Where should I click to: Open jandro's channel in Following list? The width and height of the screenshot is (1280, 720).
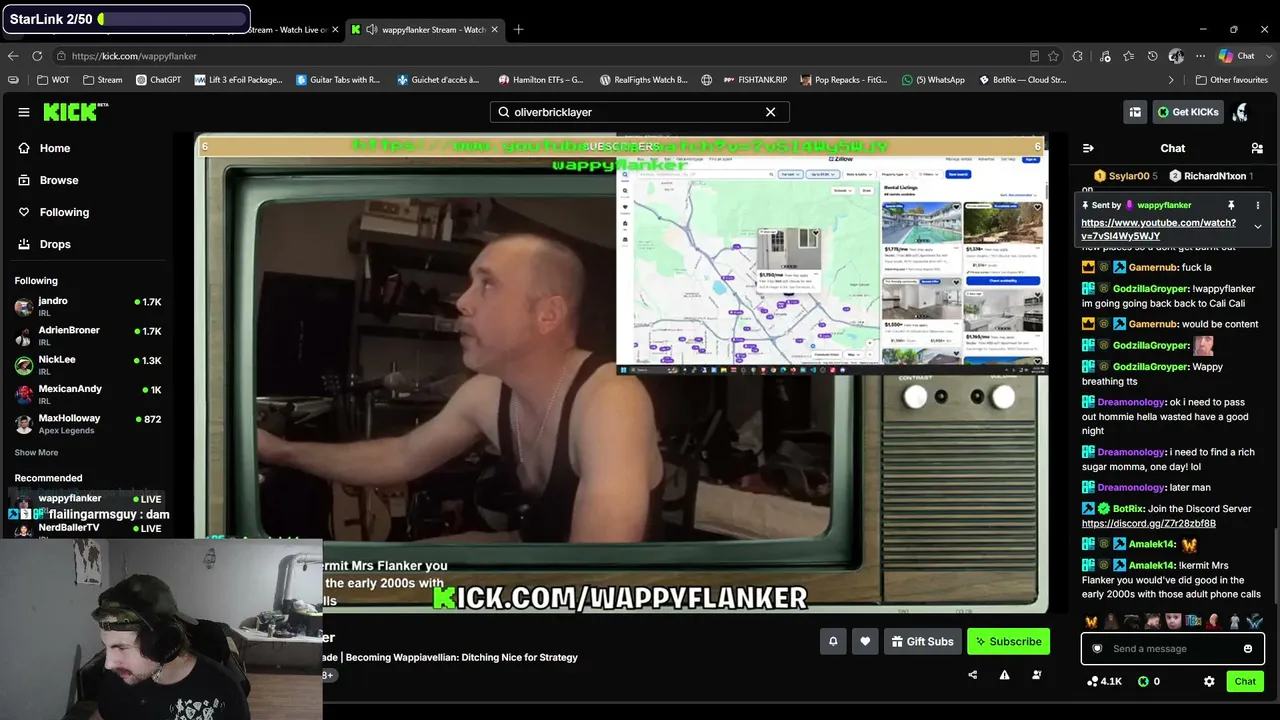(x=88, y=306)
